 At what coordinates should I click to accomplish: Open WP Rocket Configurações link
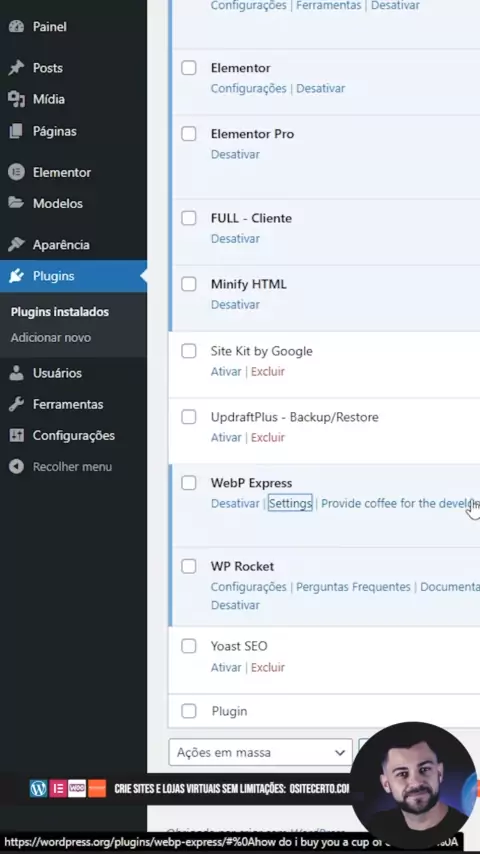pyautogui.click(x=248, y=587)
